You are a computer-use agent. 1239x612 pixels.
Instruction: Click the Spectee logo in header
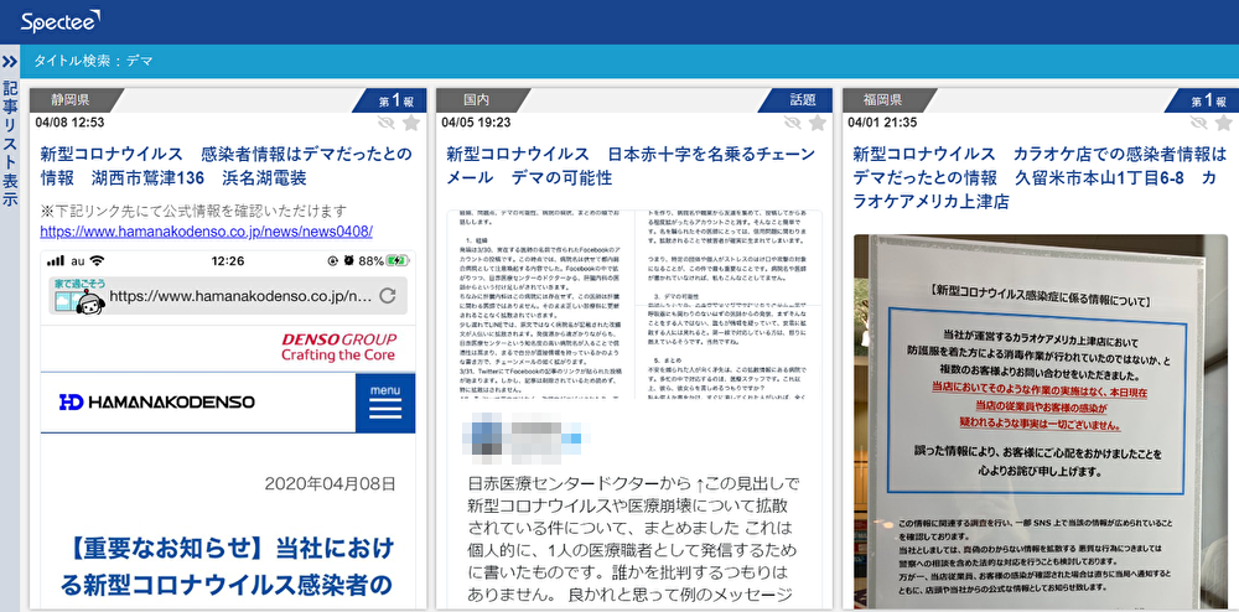click(x=60, y=21)
